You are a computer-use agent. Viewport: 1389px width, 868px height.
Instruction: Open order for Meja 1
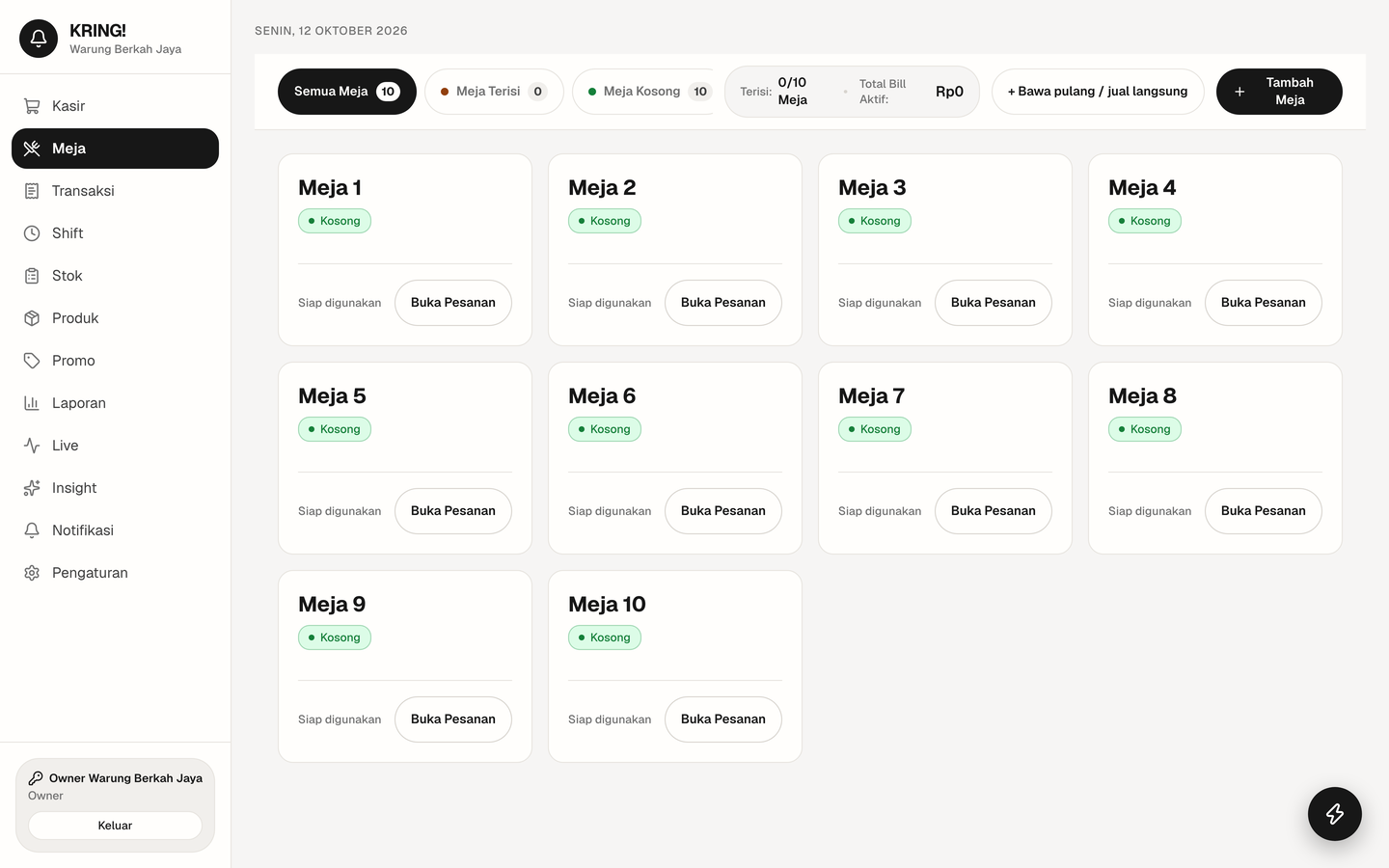[x=453, y=303]
